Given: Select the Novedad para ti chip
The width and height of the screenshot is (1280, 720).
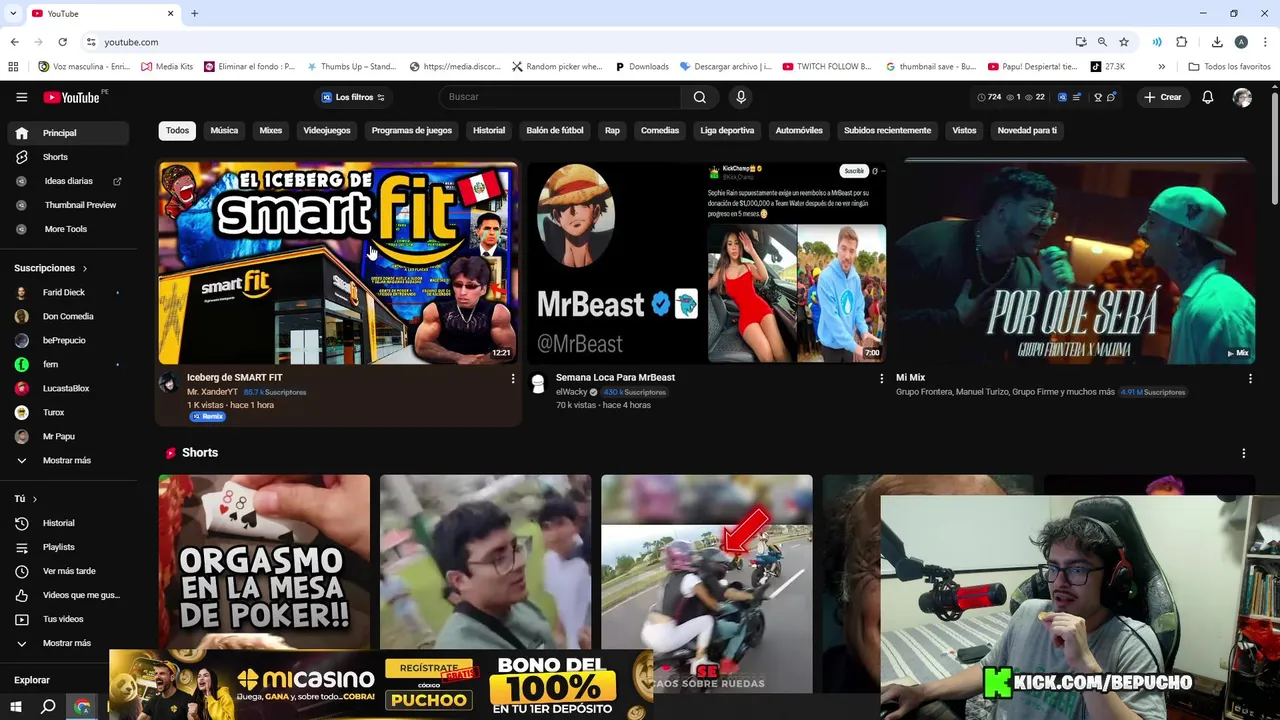Looking at the screenshot, I should (x=1027, y=131).
